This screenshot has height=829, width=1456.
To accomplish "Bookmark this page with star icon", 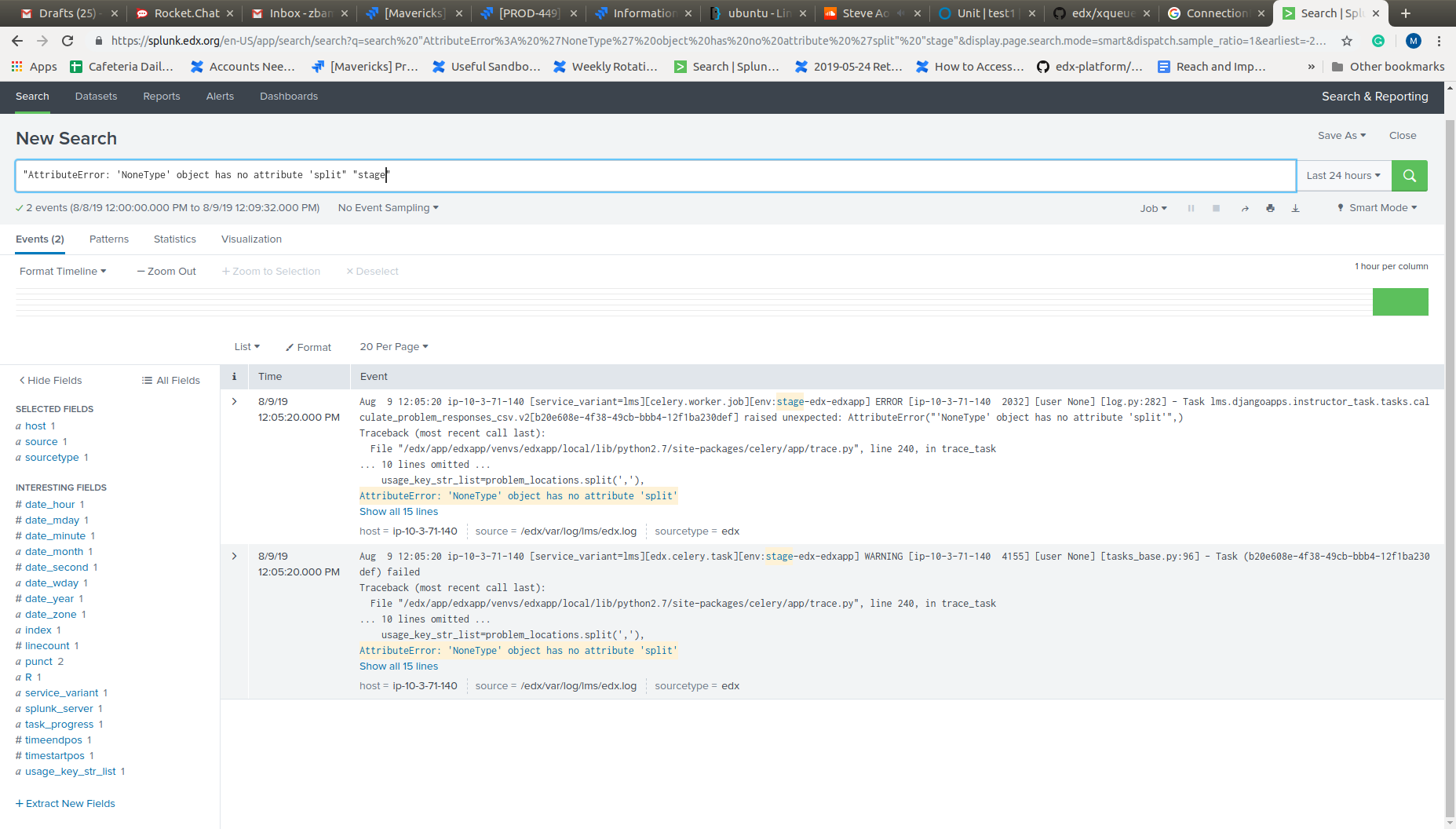I will click(1347, 41).
